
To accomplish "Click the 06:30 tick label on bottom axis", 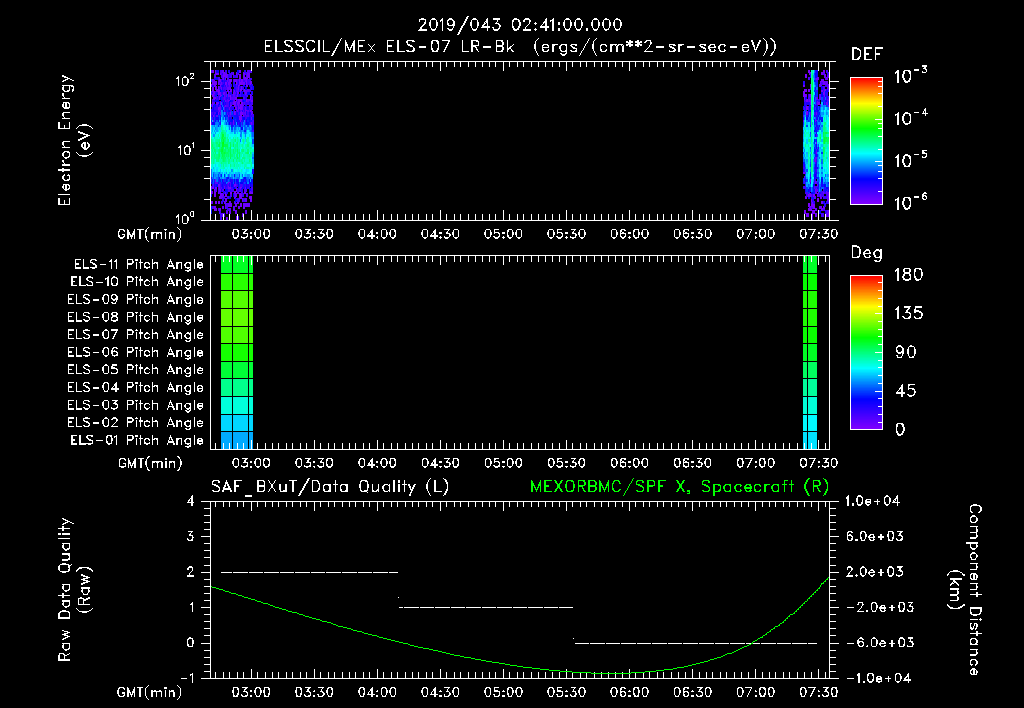I will click(x=692, y=692).
